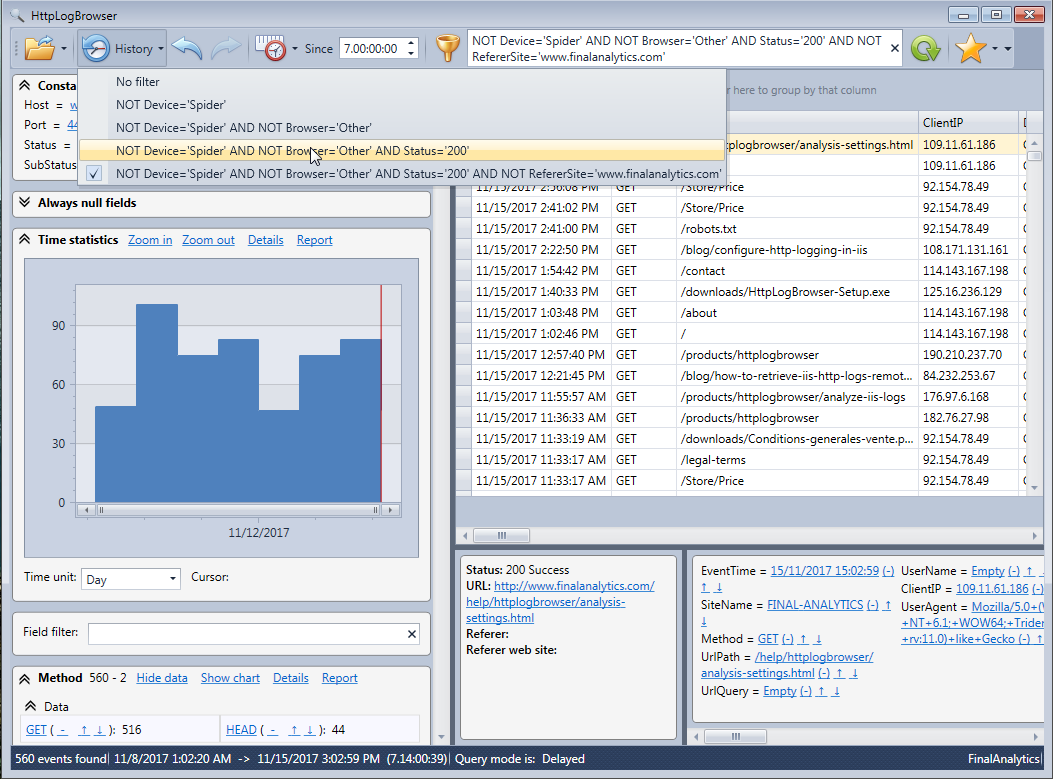1053x779 pixels.
Task: Click the Zoom out link
Action: [x=208, y=240]
